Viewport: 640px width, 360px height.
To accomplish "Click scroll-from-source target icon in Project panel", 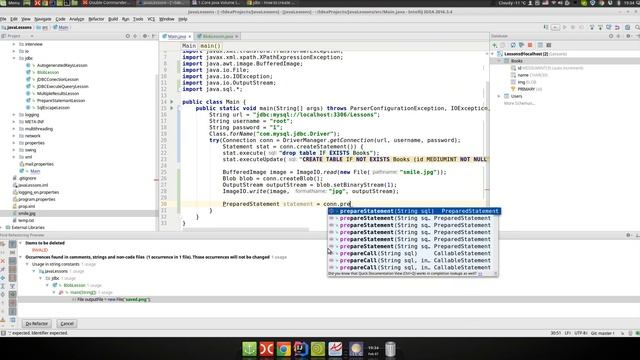I will (127, 36).
